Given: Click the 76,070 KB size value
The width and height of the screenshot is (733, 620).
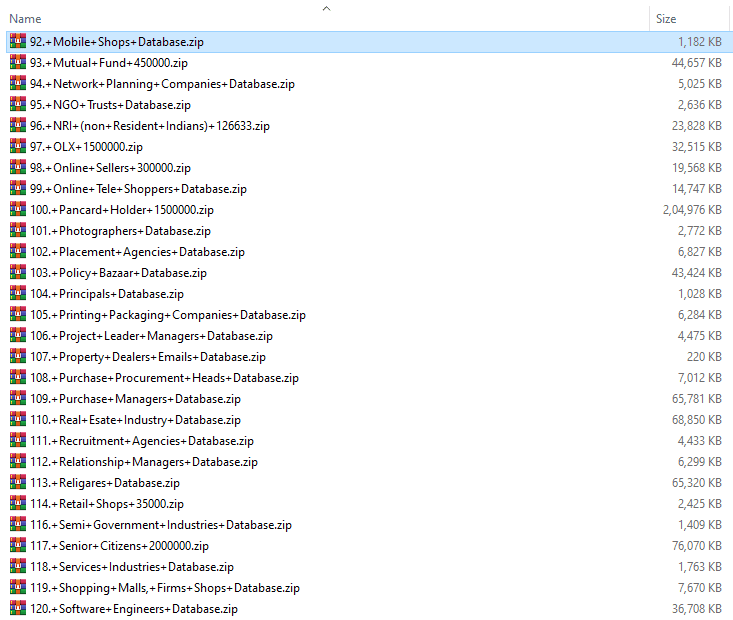Looking at the screenshot, I should click(x=697, y=546).
